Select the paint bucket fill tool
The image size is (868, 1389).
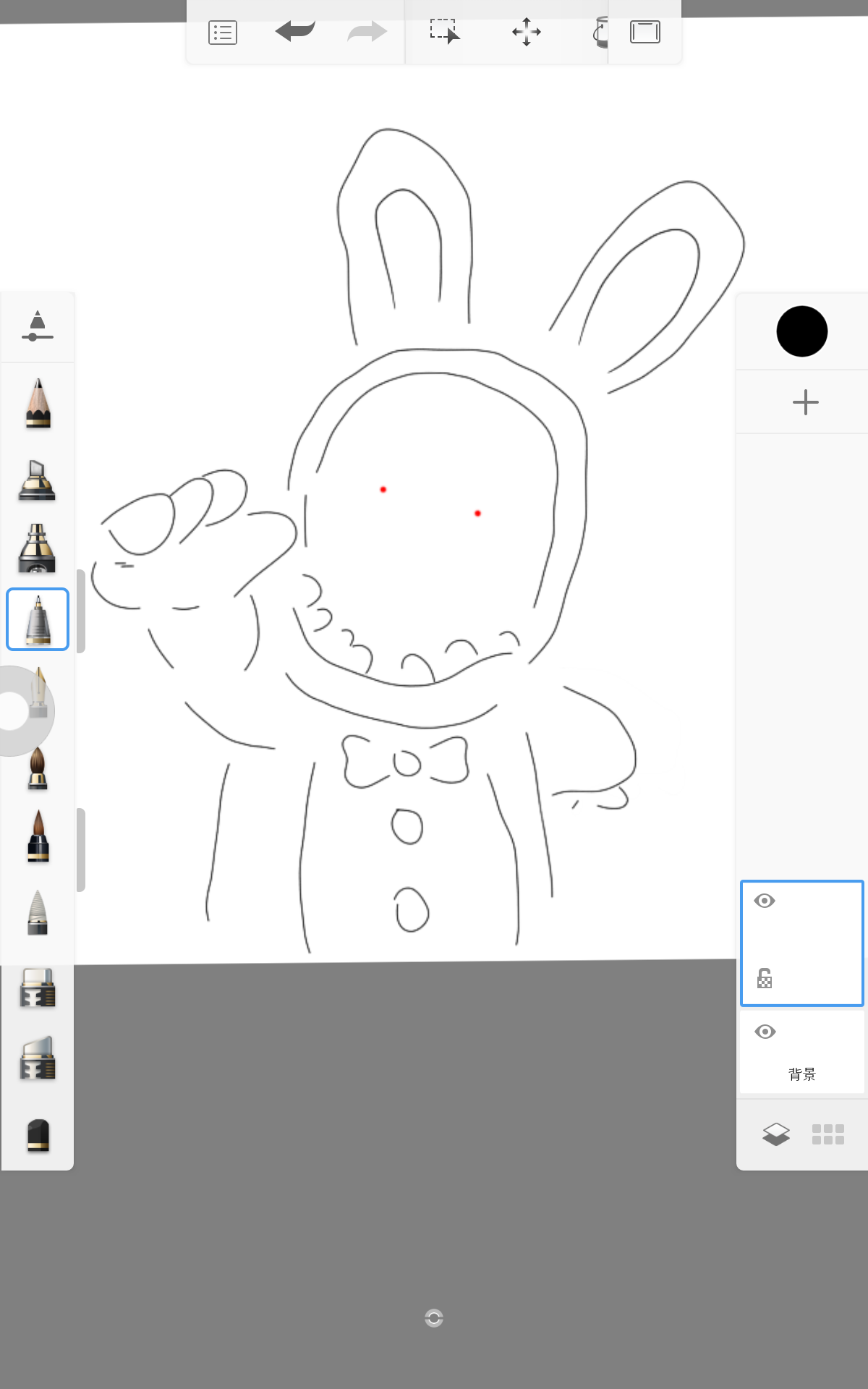(x=600, y=33)
